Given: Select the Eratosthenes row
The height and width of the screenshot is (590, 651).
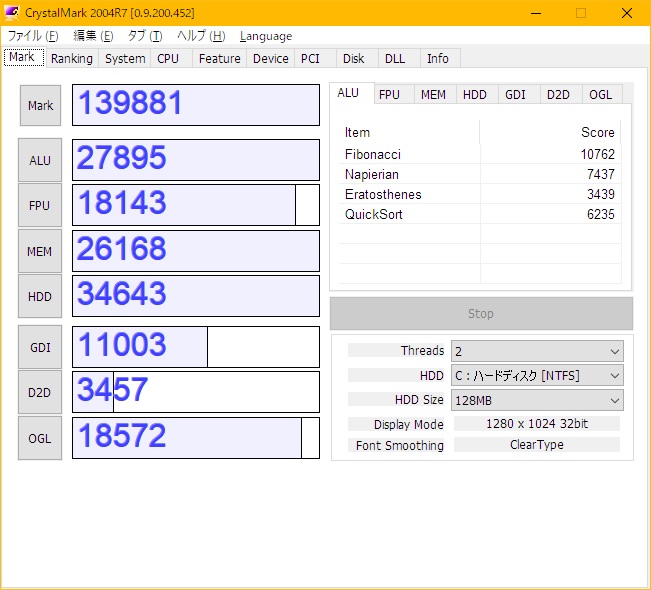Looking at the screenshot, I should click(x=480, y=194).
